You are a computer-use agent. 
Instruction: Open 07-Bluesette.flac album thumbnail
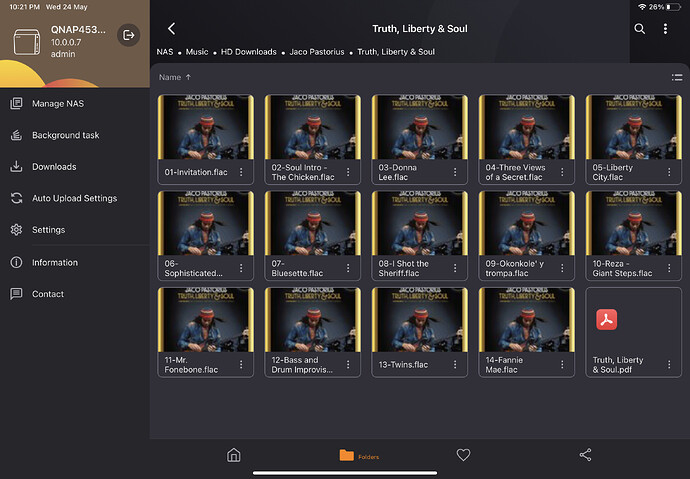point(313,223)
